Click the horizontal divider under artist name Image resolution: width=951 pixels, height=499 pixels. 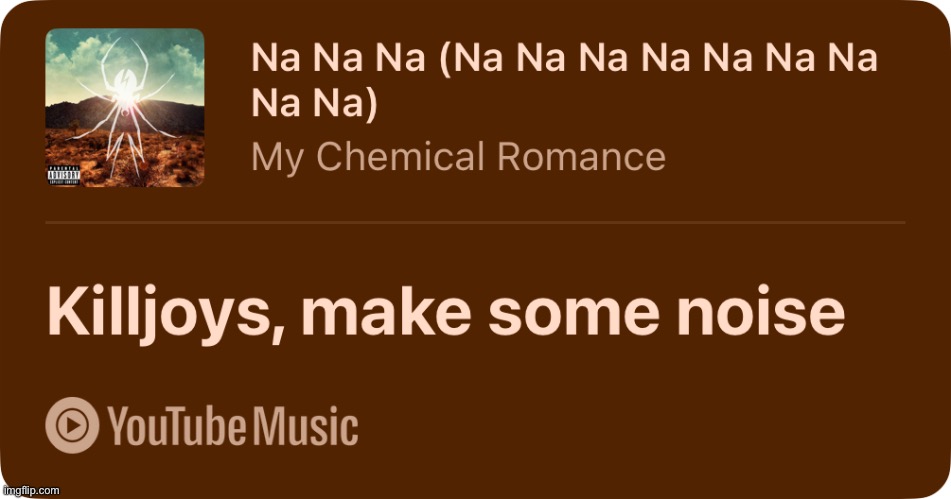[x=476, y=223]
